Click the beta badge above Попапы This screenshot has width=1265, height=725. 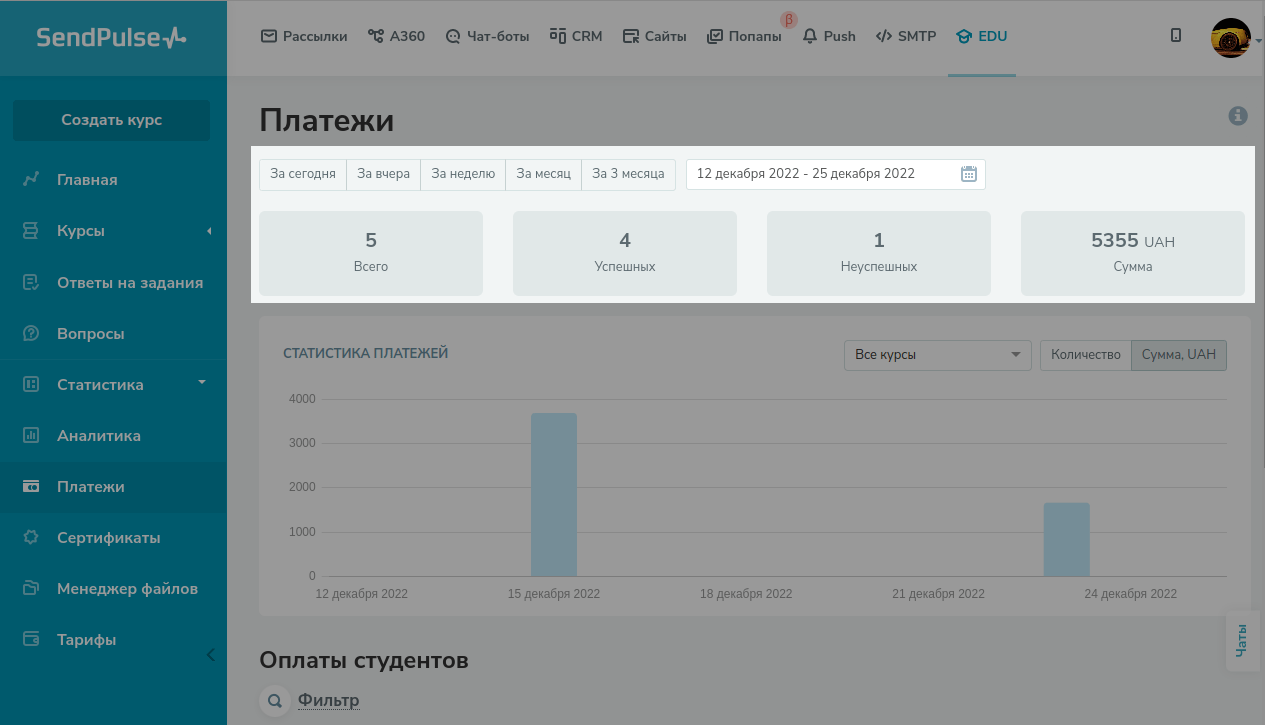789,20
